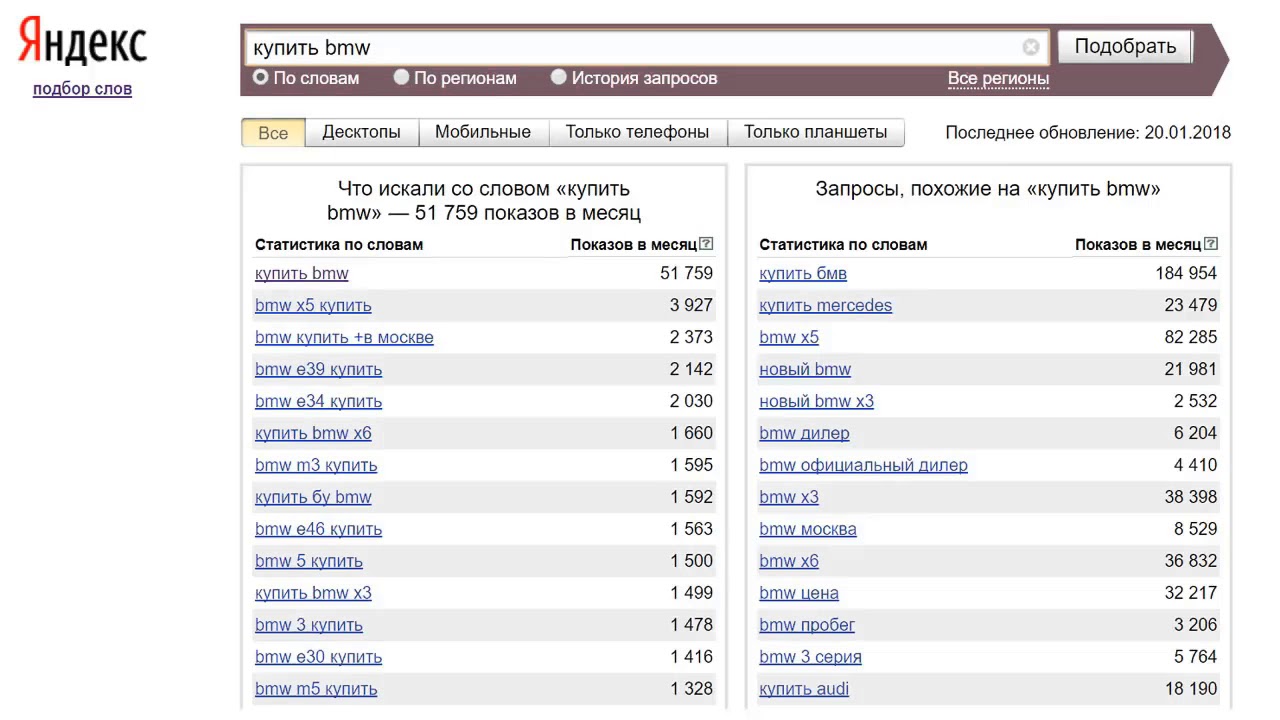Open the similar query 'bmw x5'

[789, 337]
